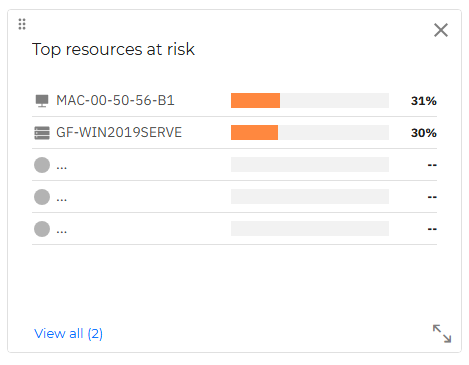
Task: Select the 30% risk value
Action: coord(424,133)
